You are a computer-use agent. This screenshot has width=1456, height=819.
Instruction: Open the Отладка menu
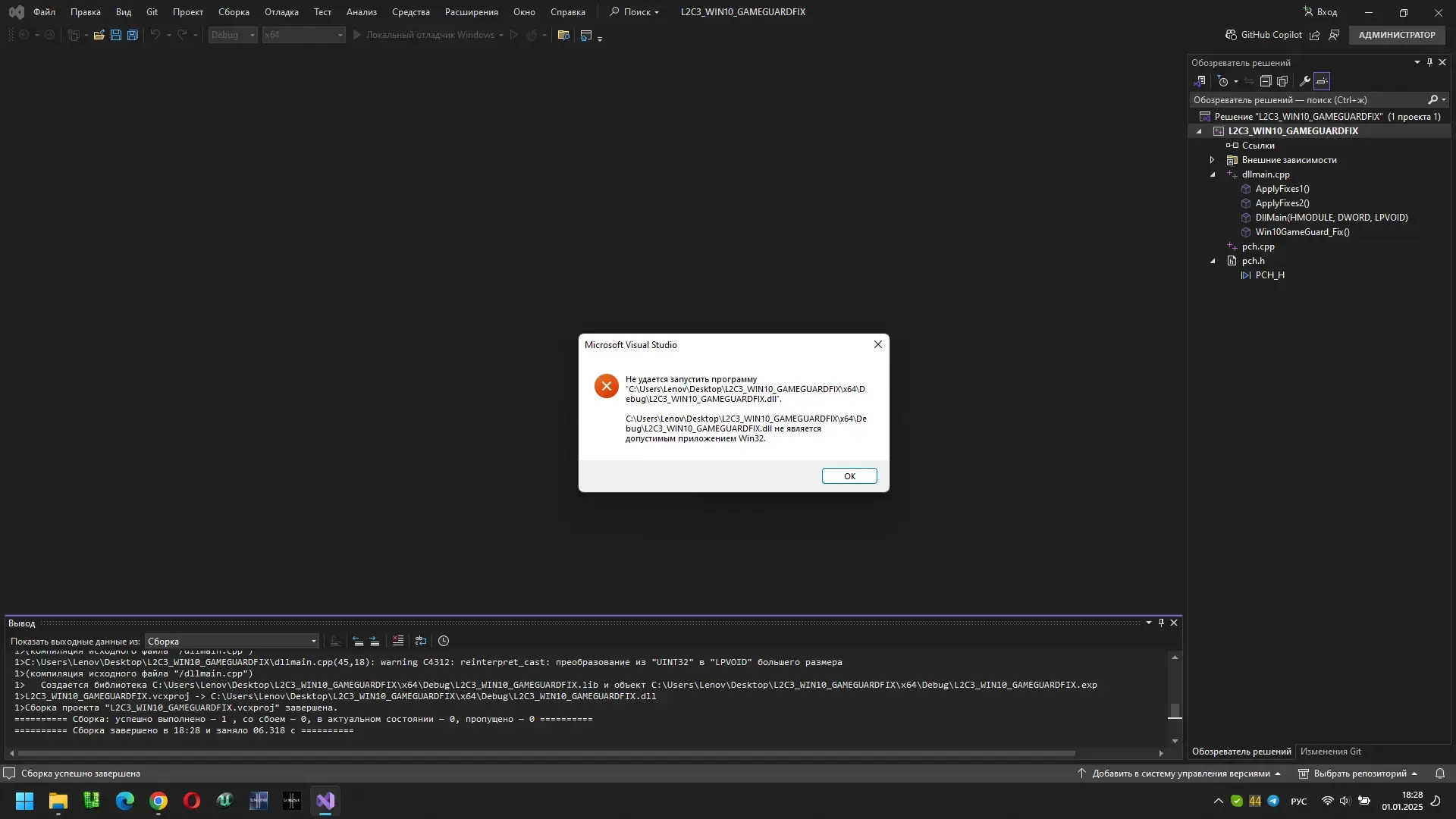pyautogui.click(x=281, y=12)
